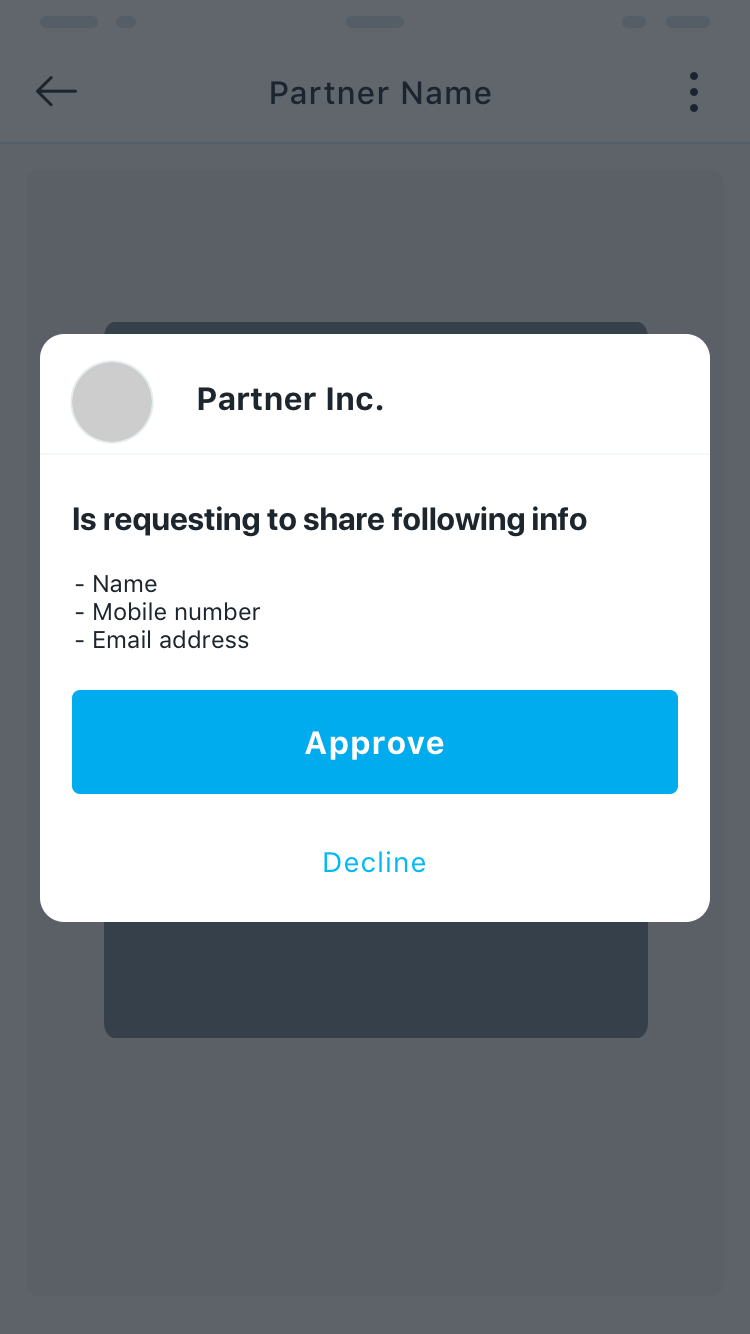Click the Decline link
The image size is (750, 1334).
(374, 862)
